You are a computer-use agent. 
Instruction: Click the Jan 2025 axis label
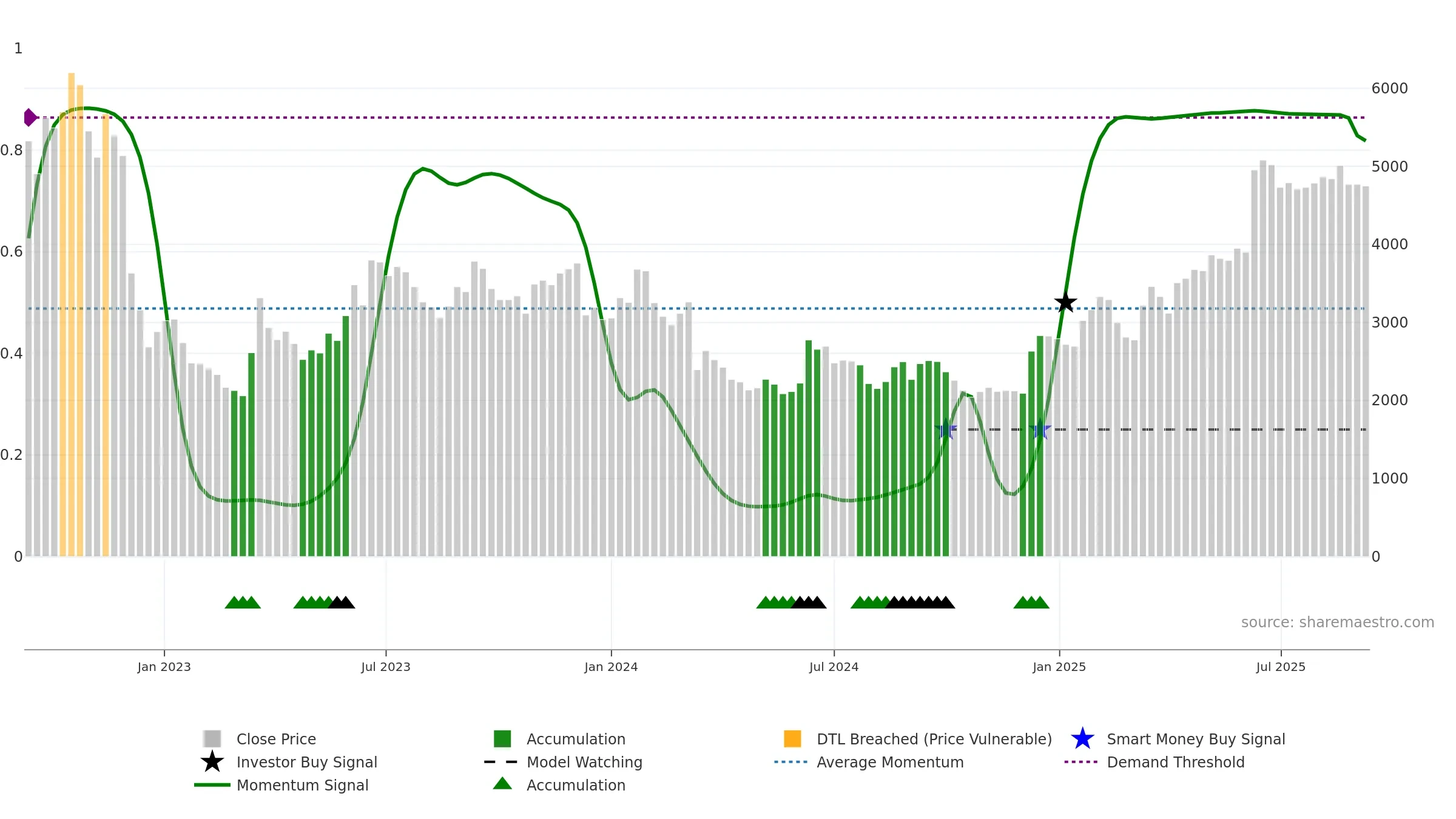(x=1059, y=667)
